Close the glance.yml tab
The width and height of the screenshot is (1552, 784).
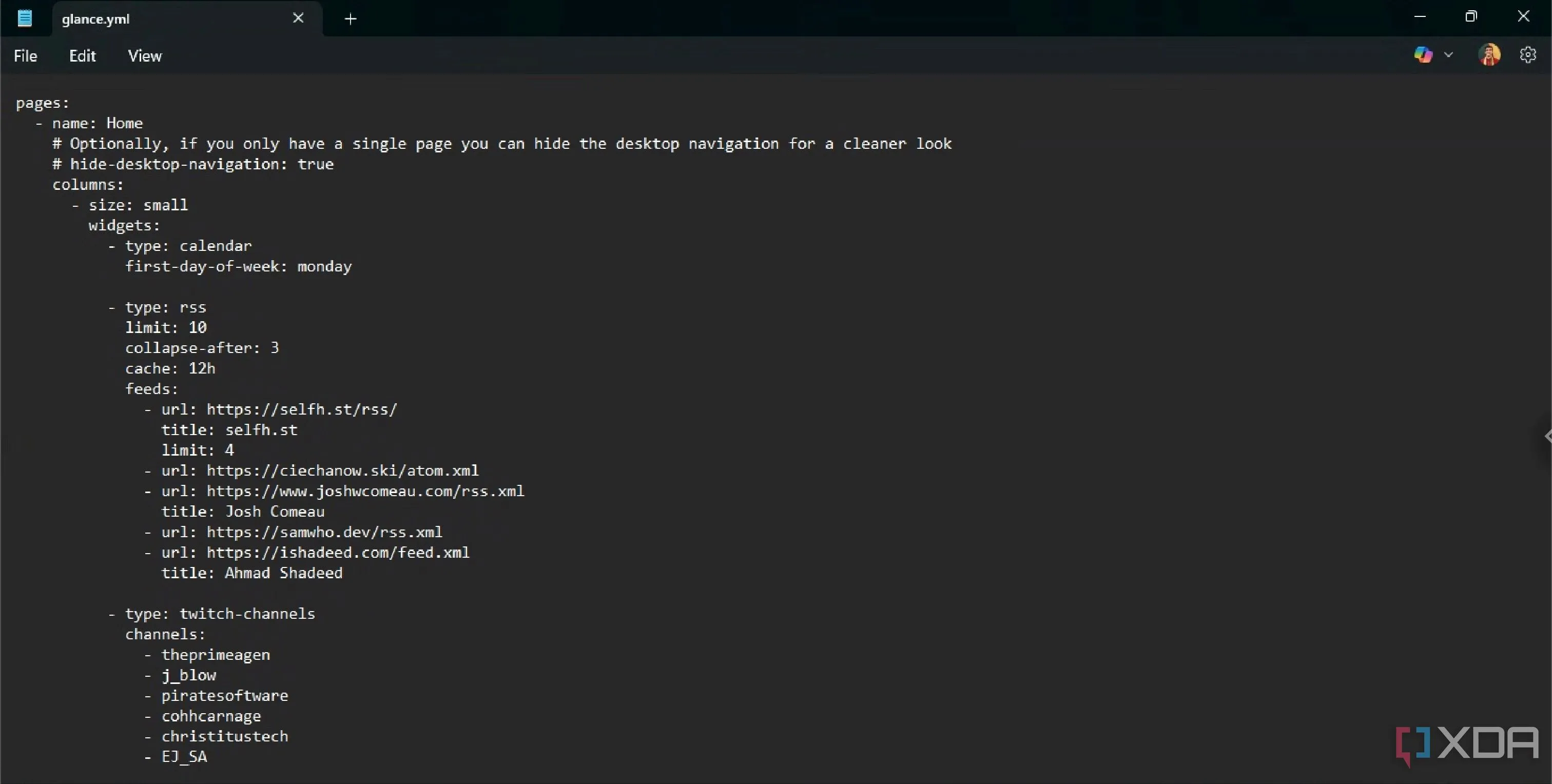point(298,18)
